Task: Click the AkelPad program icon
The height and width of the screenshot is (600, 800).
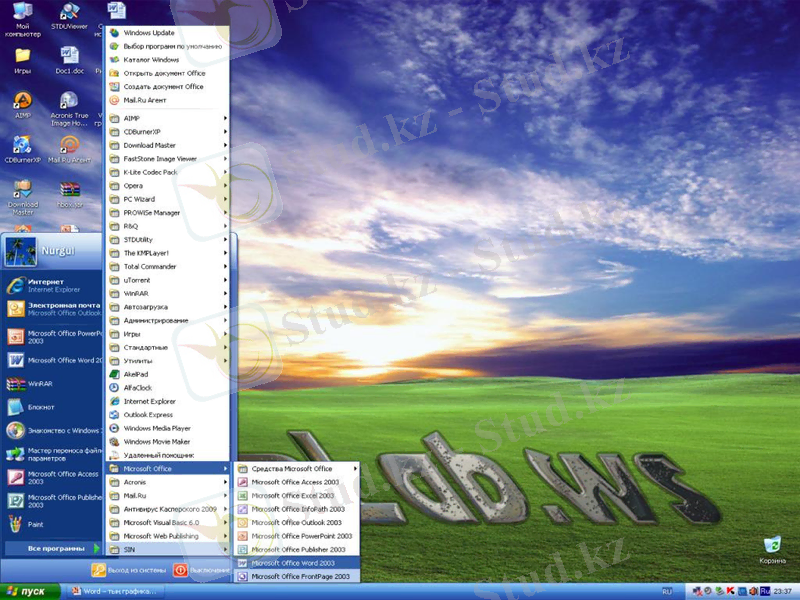Action: [115, 374]
